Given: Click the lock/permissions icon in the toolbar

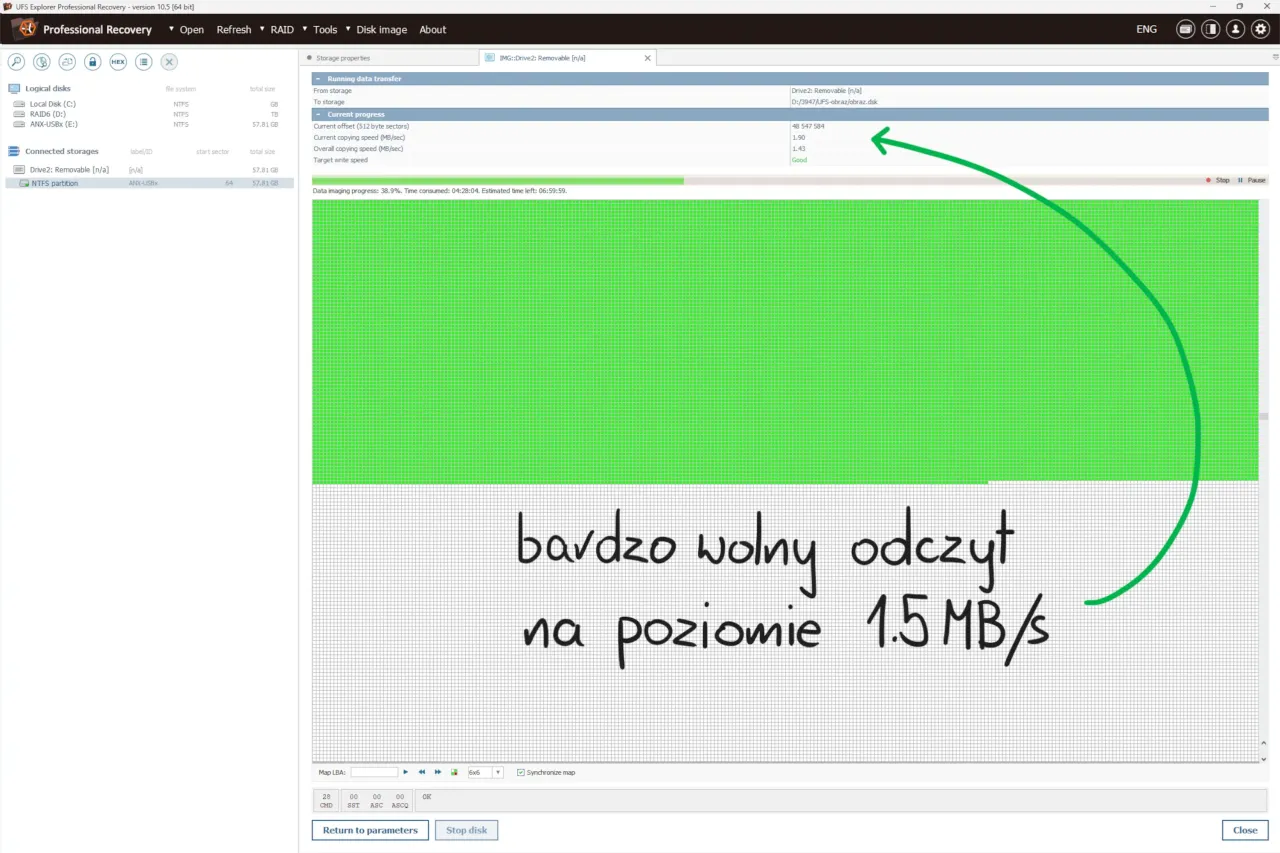Looking at the screenshot, I should point(93,61).
